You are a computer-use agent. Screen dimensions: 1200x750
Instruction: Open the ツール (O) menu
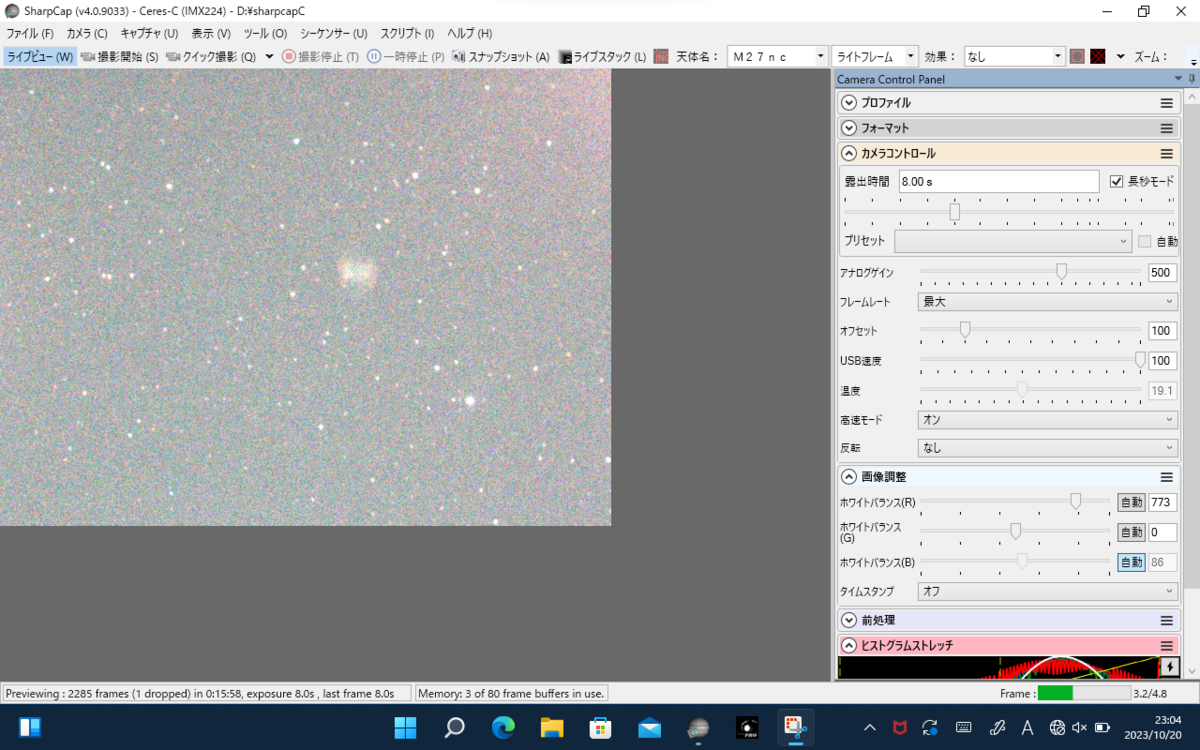[264, 33]
